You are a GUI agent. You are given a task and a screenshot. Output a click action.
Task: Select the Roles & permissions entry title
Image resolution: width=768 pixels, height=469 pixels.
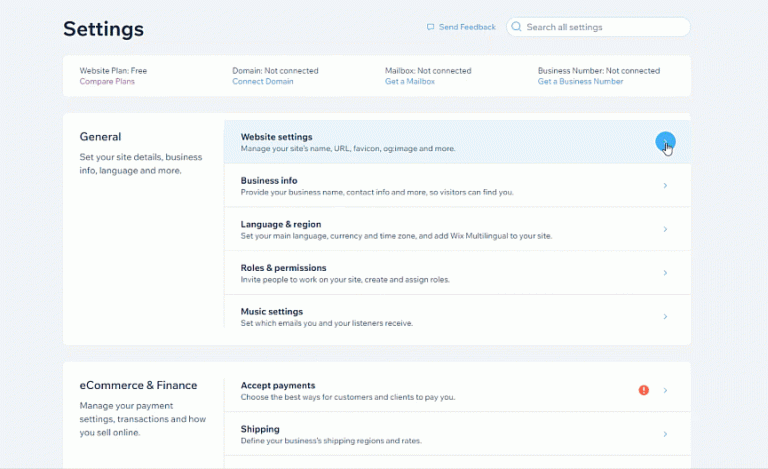point(284,268)
